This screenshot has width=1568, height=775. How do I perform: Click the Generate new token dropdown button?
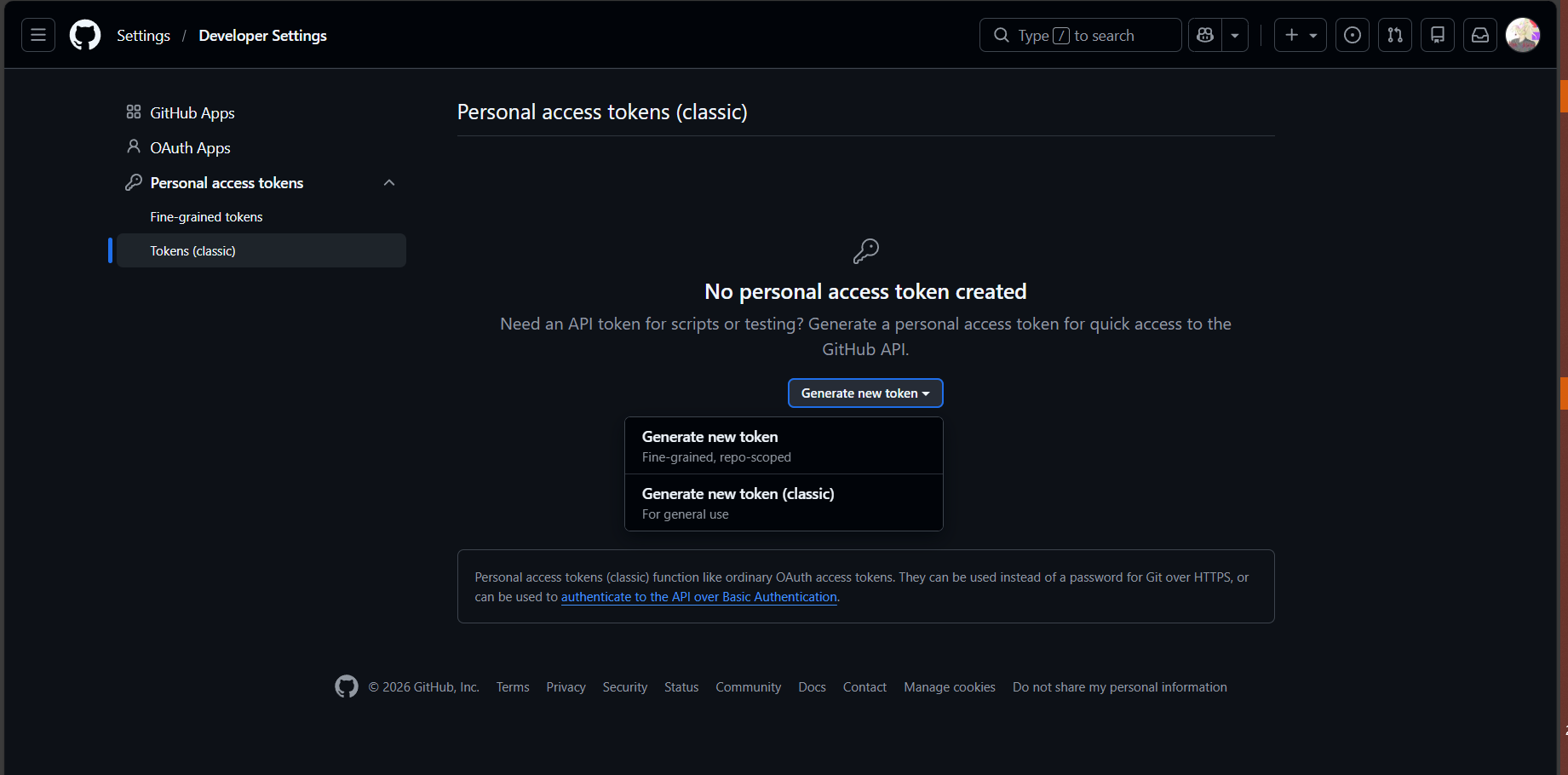[x=865, y=393]
